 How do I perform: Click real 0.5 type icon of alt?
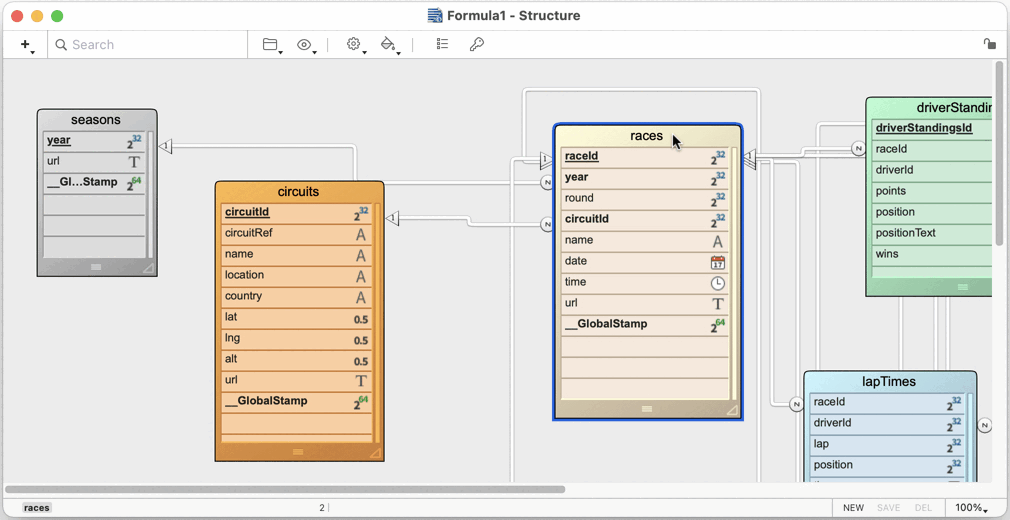click(361, 361)
